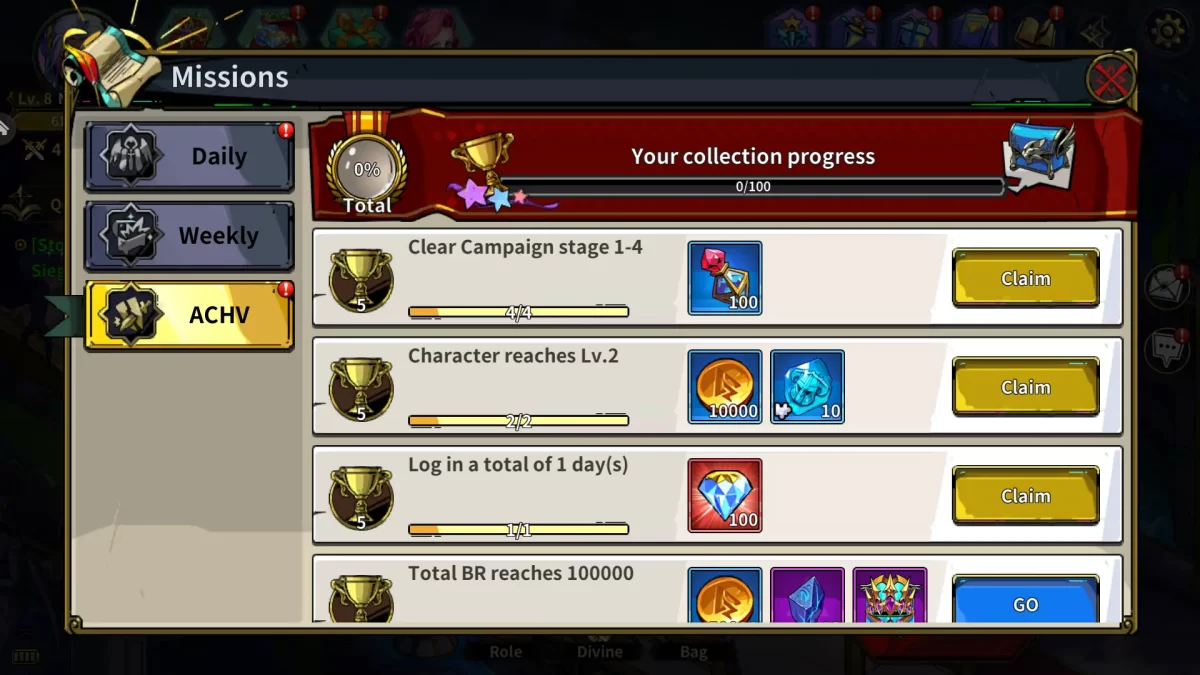
Task: Tap the diamond reward showing 100
Action: 725,496
